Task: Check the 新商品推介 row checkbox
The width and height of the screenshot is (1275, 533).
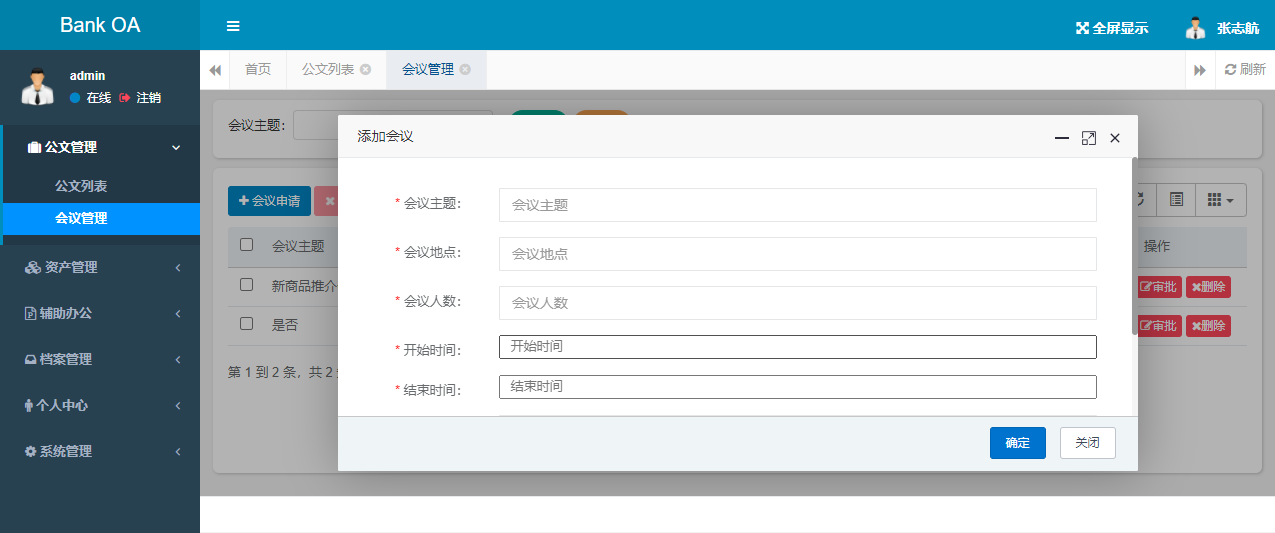Action: (246, 284)
